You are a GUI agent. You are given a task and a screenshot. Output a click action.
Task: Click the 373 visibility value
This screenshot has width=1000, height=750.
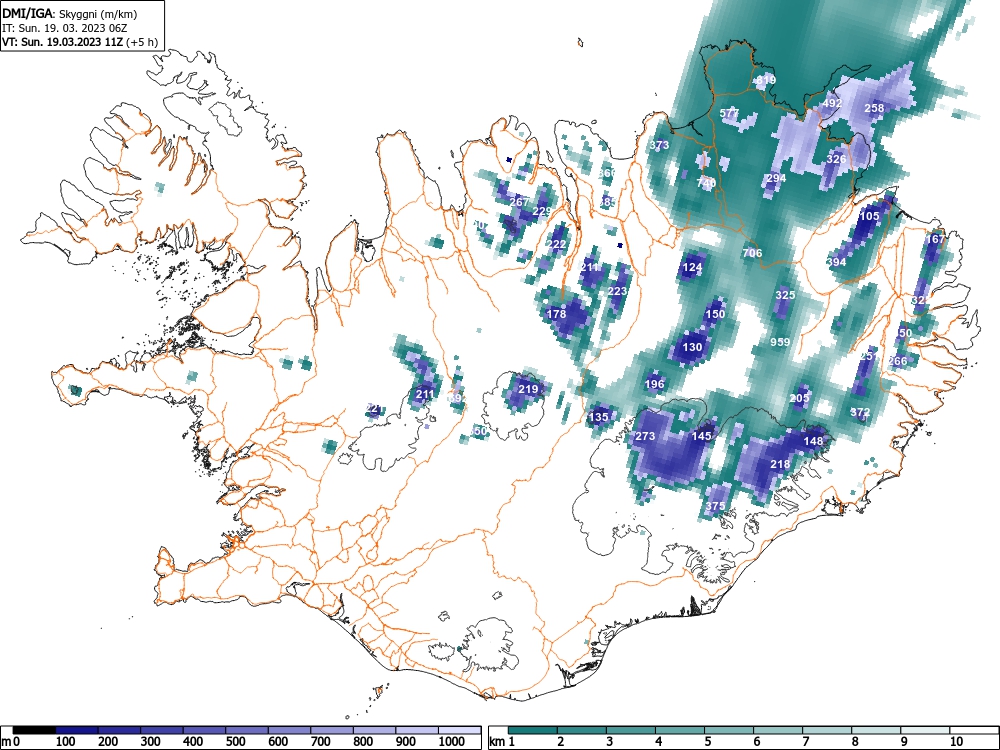tap(659, 145)
